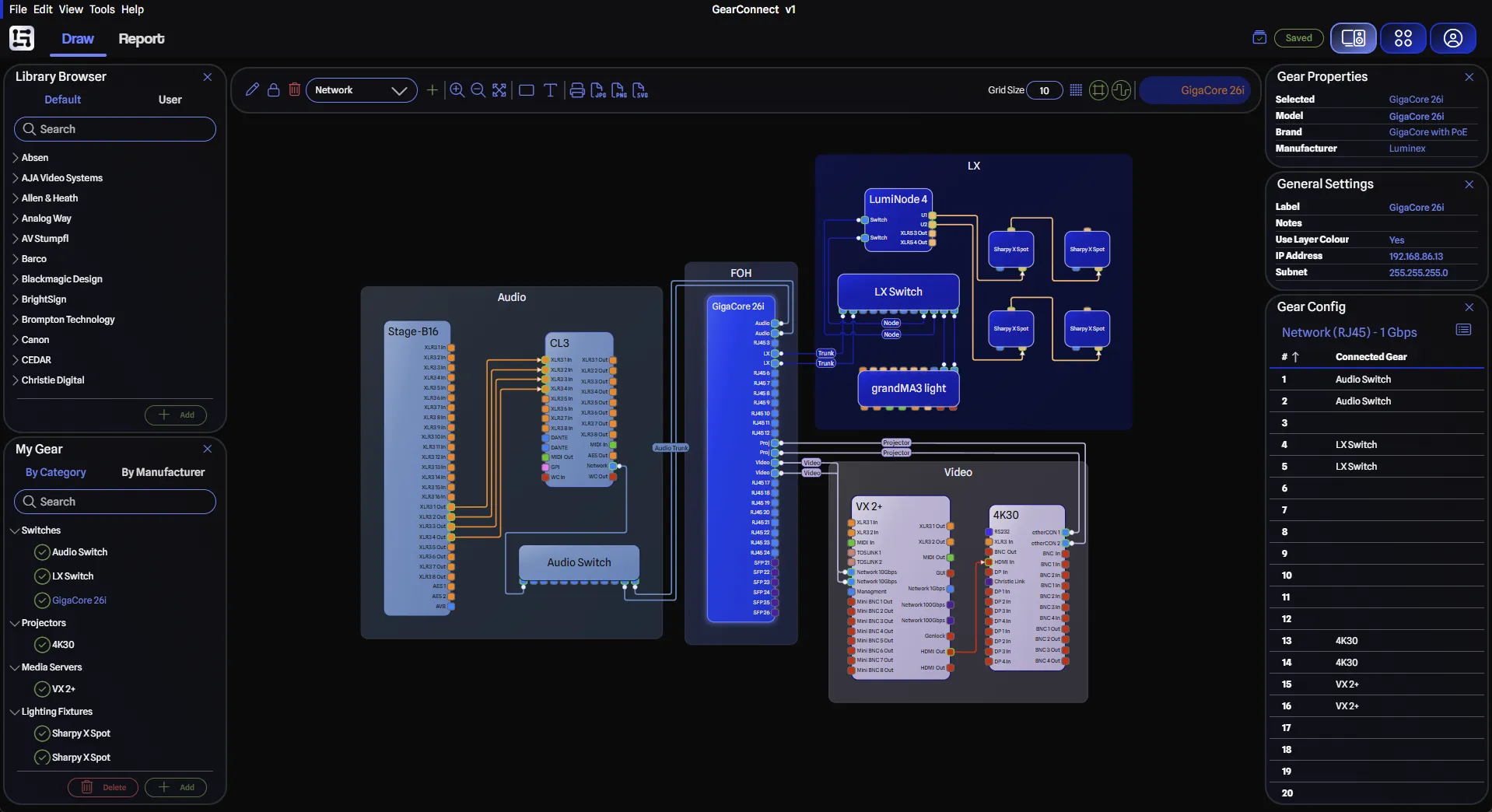
Task: Click the Saved status badge
Action: 1298,37
